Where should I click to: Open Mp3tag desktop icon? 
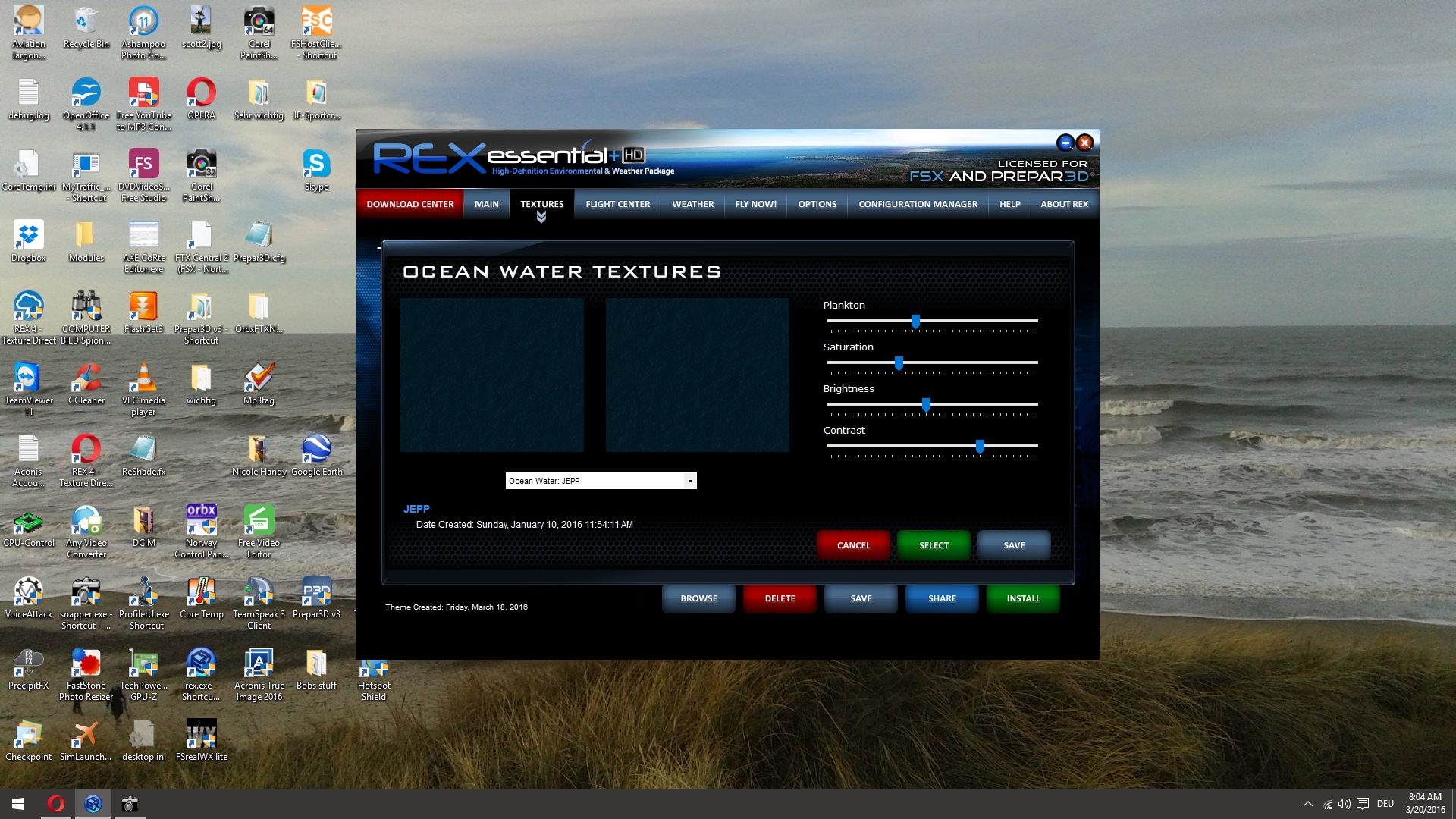click(259, 384)
